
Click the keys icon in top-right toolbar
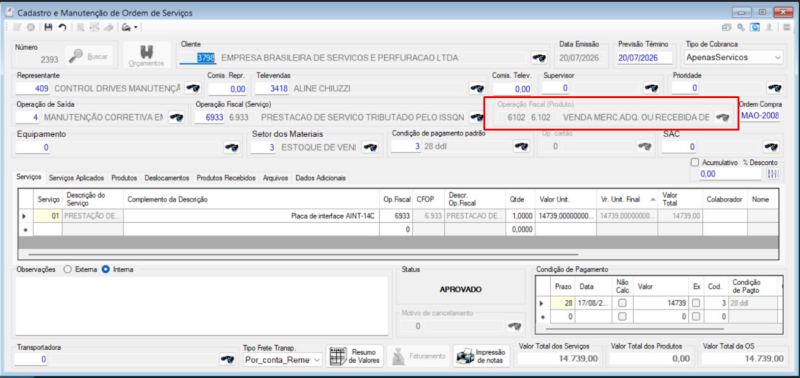click(x=740, y=28)
